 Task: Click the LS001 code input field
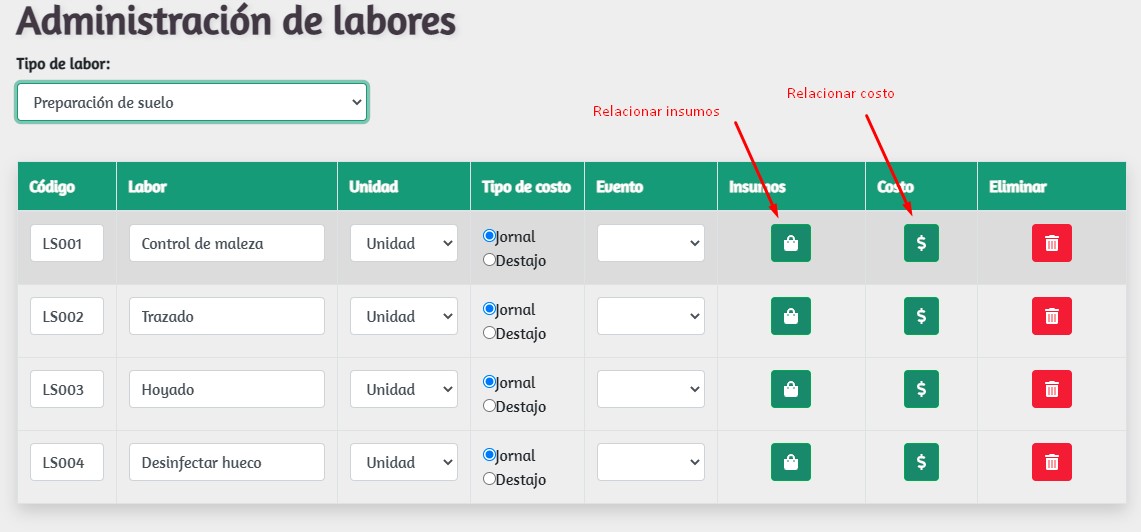67,243
